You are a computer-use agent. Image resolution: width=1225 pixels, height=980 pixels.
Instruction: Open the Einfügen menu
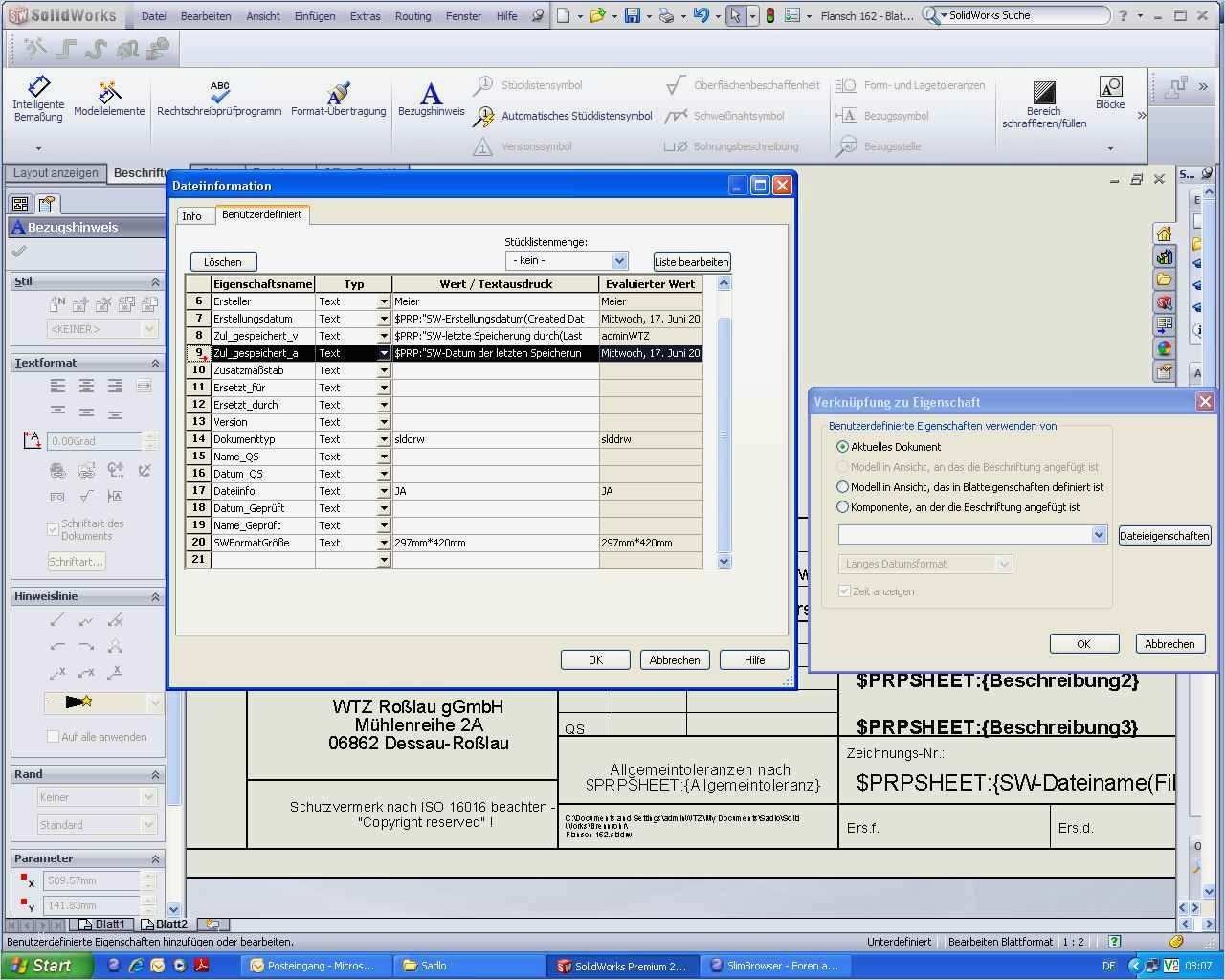pos(314,16)
